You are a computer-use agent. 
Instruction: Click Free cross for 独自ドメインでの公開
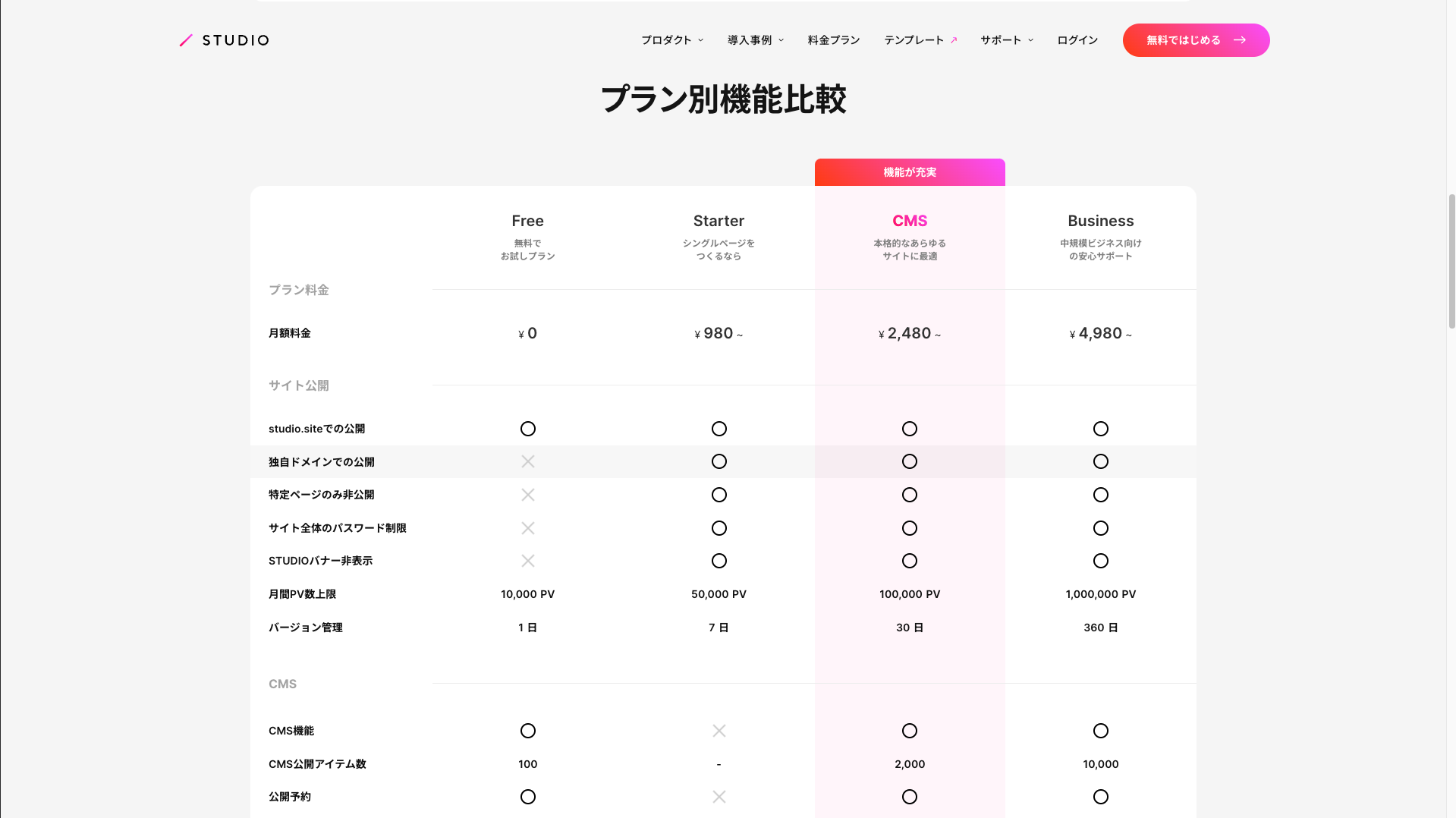tap(528, 461)
